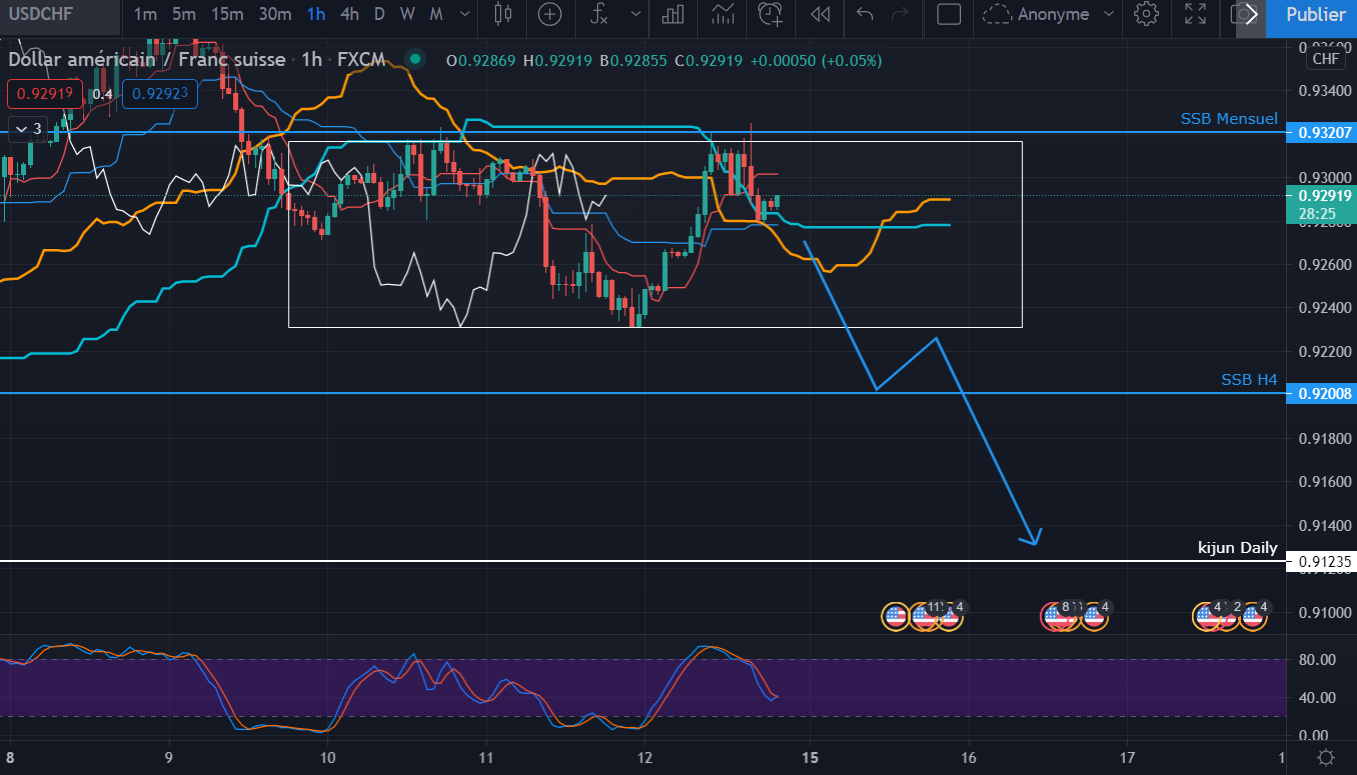Redo the last undone action

899,15
